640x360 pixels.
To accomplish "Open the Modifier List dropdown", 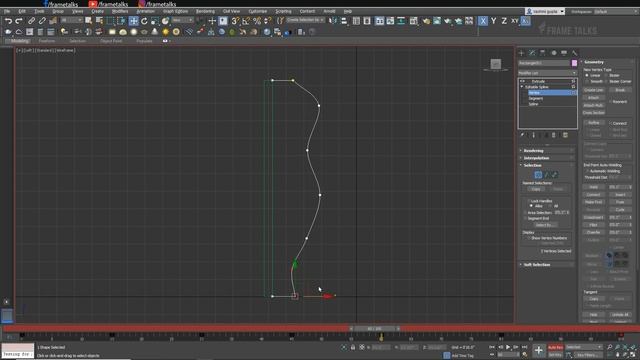I will [547, 73].
